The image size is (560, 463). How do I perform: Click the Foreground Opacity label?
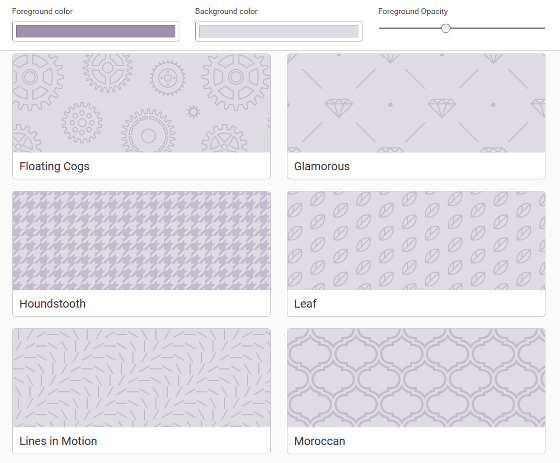click(x=413, y=11)
